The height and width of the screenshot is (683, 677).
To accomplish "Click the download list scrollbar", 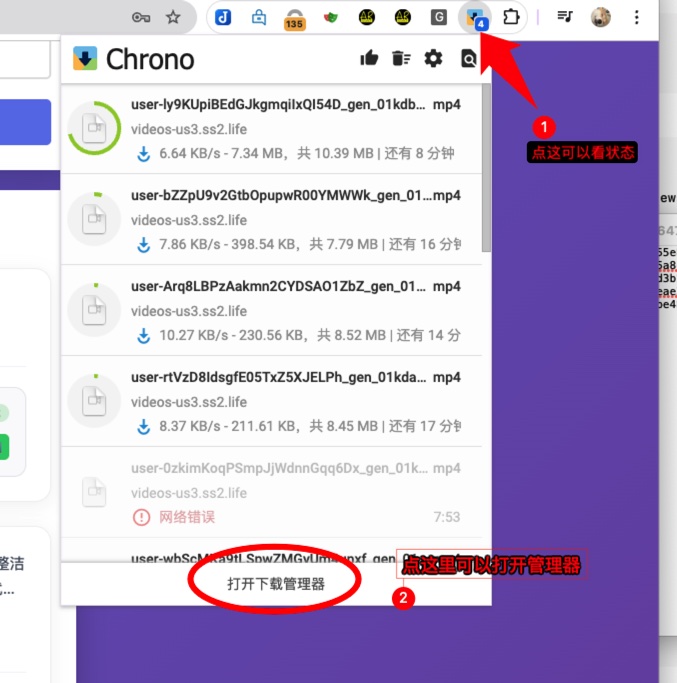I will pyautogui.click(x=486, y=170).
